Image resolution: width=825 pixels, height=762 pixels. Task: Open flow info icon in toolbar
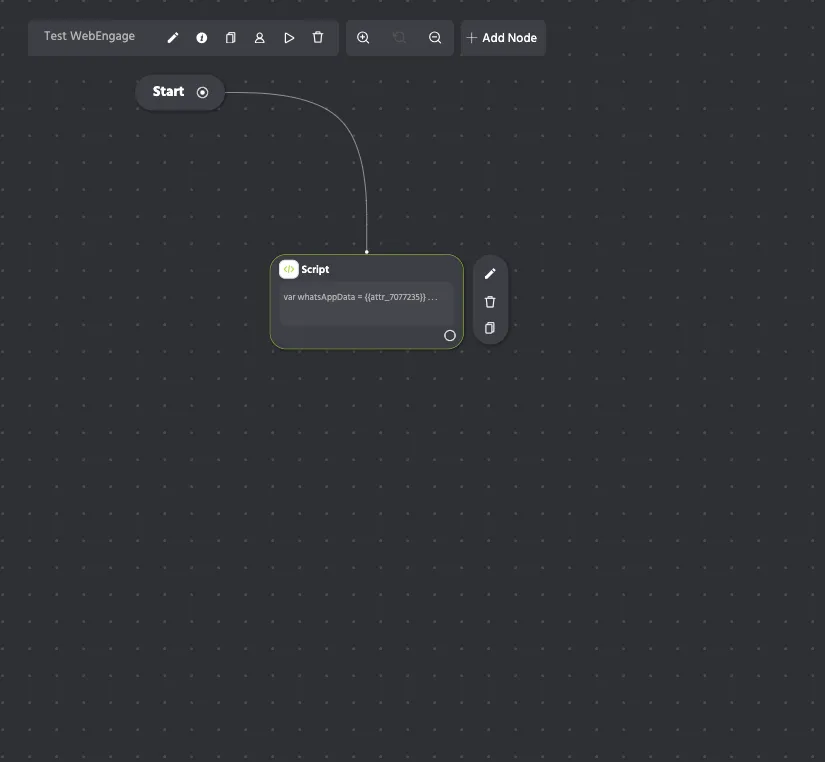pyautogui.click(x=202, y=38)
